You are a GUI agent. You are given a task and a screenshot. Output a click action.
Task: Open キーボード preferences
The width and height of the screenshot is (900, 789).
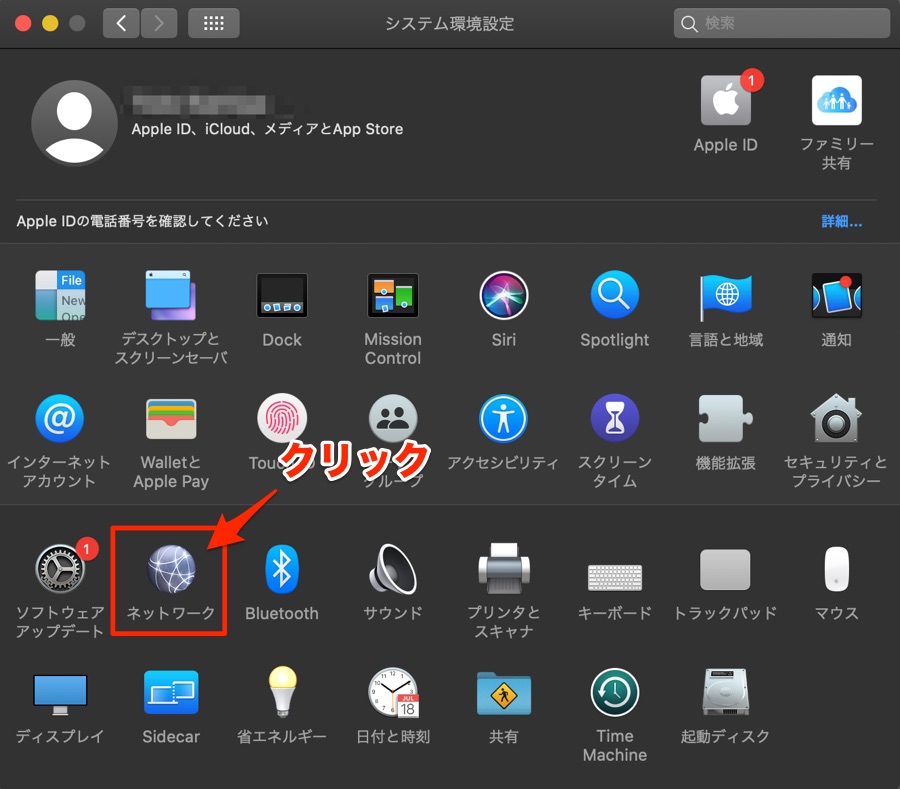coord(615,577)
